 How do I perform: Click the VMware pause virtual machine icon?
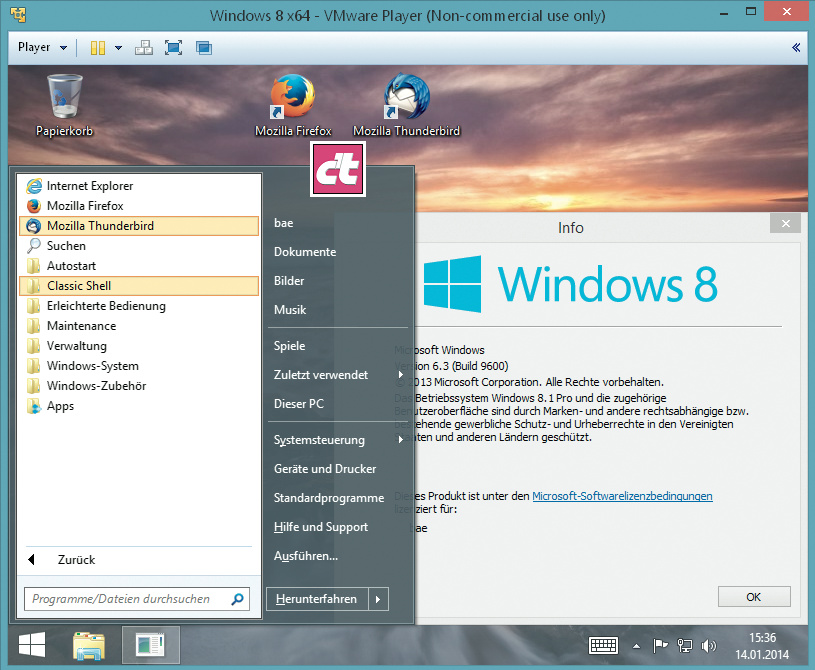(97, 48)
